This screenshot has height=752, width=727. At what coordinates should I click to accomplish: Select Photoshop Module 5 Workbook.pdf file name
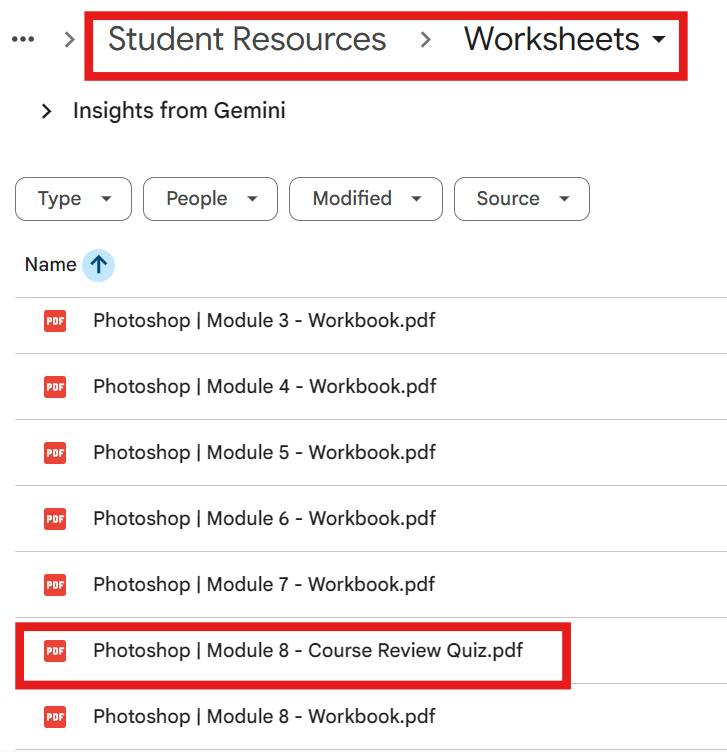pos(264,453)
